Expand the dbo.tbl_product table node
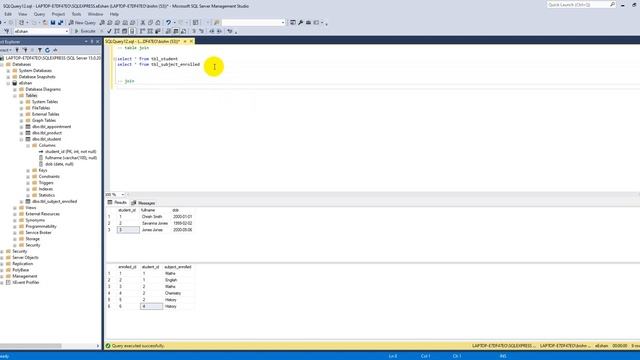 coord(22,133)
